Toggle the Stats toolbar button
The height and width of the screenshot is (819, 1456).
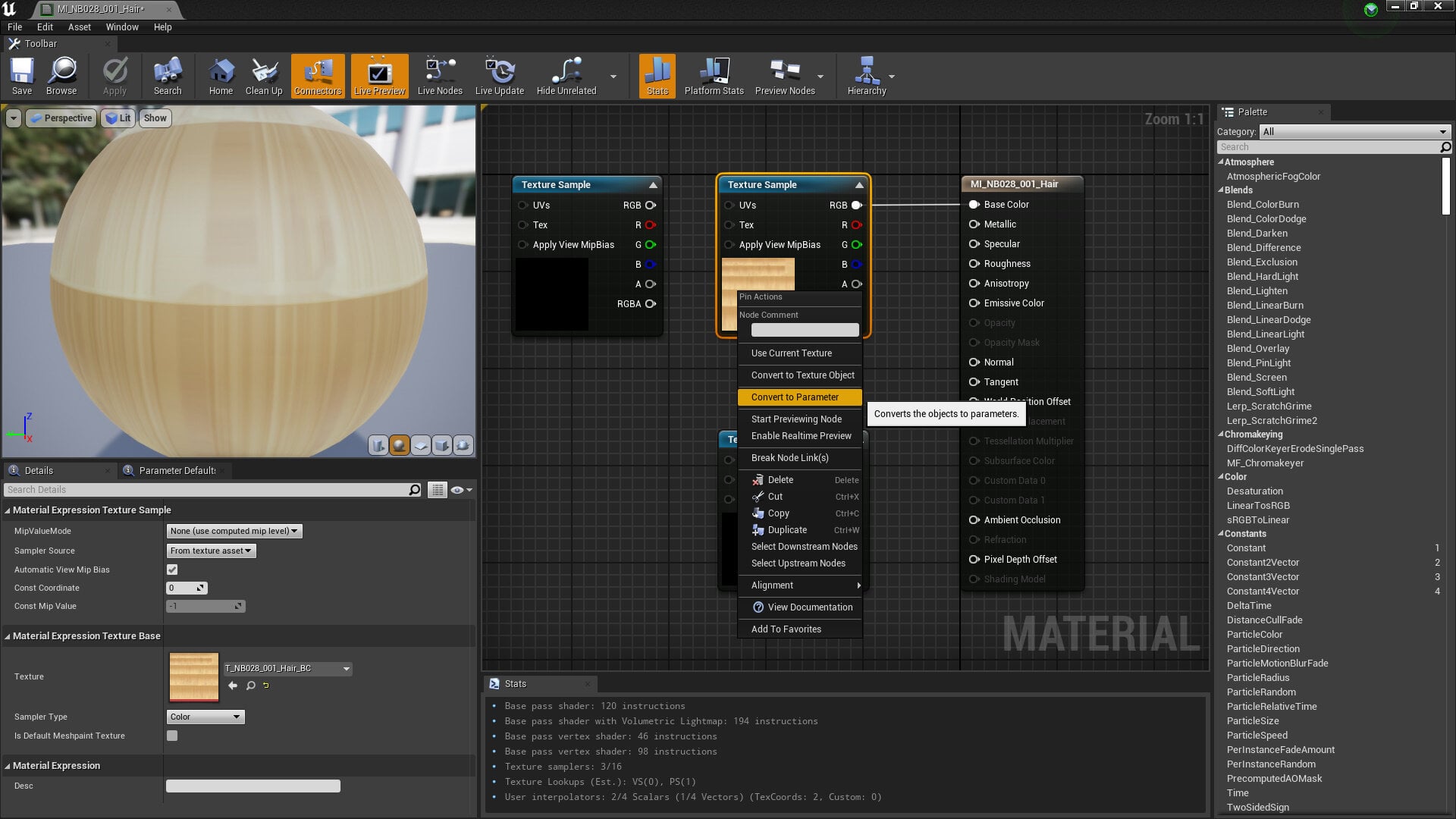coord(657,76)
